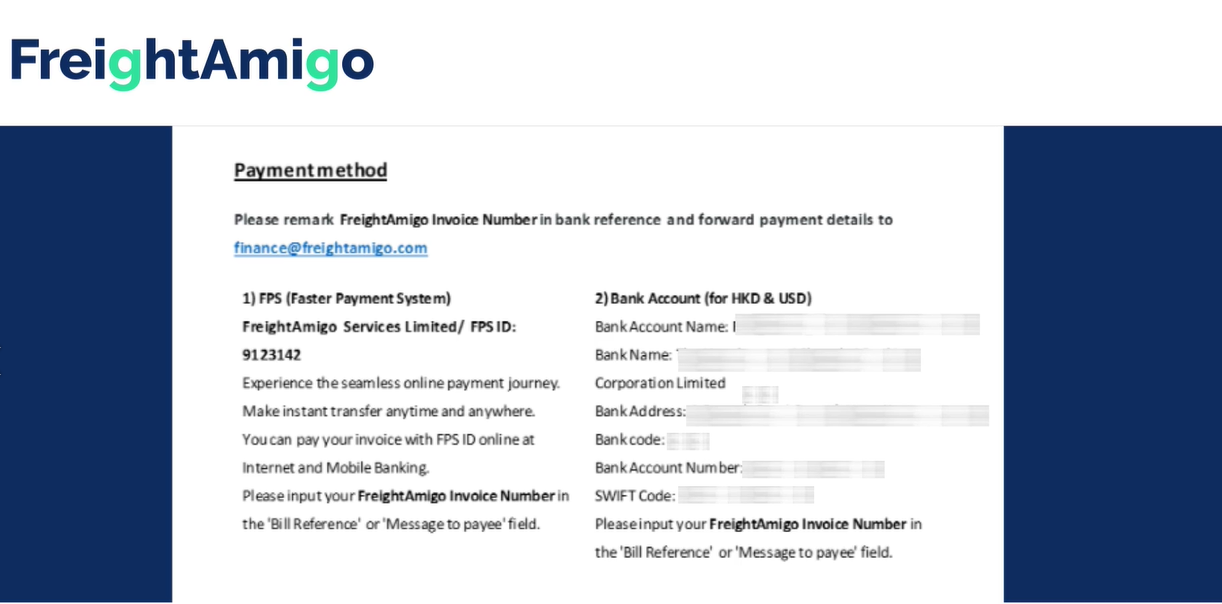Select the FPS ID number 9123142

(272, 354)
